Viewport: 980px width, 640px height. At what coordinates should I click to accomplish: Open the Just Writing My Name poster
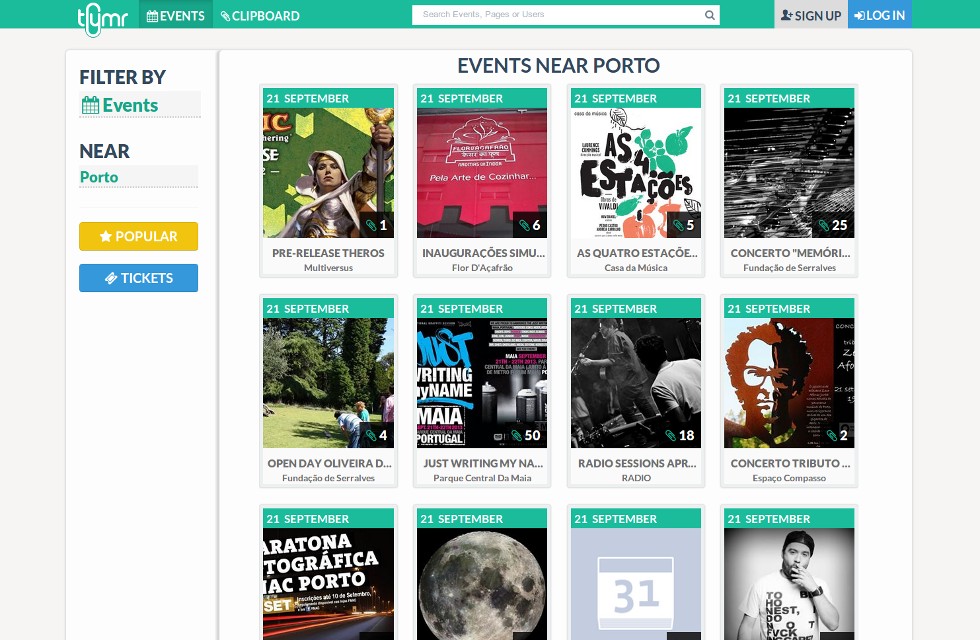pyautogui.click(x=482, y=382)
